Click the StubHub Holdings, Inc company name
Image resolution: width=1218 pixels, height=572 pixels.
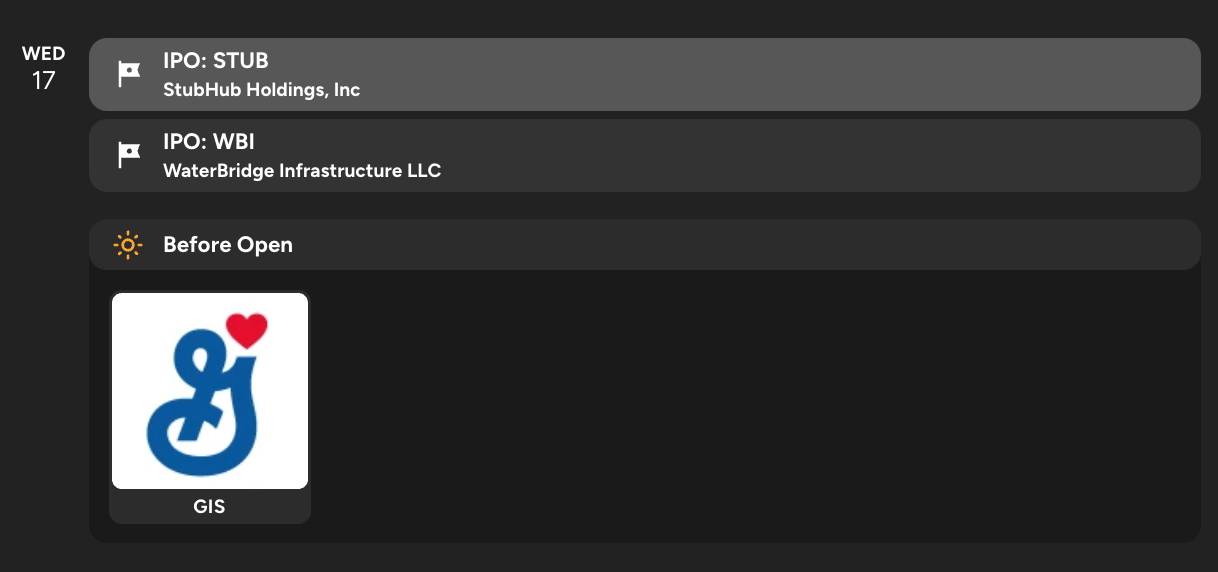tap(261, 90)
